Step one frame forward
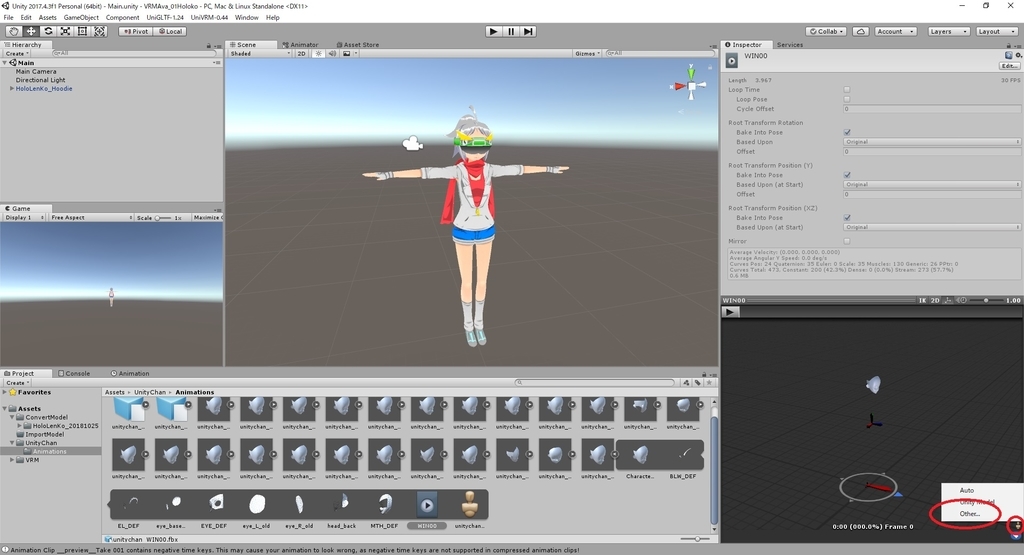1024x555 pixels. point(528,31)
